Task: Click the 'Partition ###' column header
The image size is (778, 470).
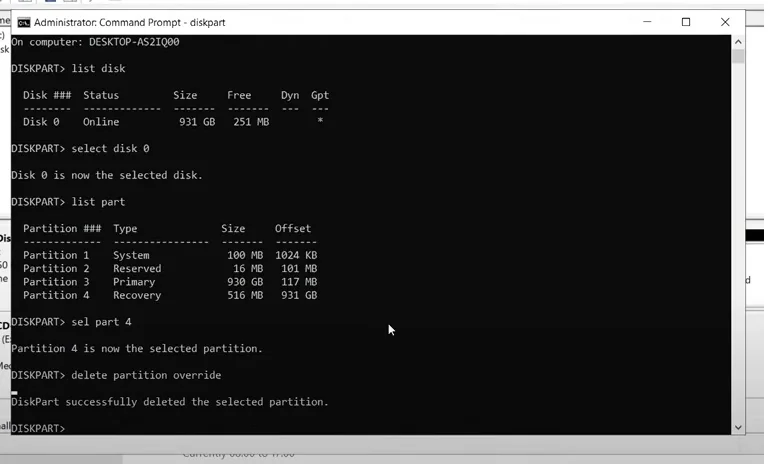Action: (x=62, y=229)
